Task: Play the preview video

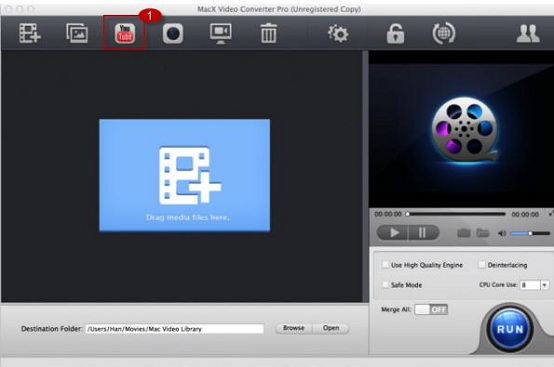Action: [x=393, y=233]
